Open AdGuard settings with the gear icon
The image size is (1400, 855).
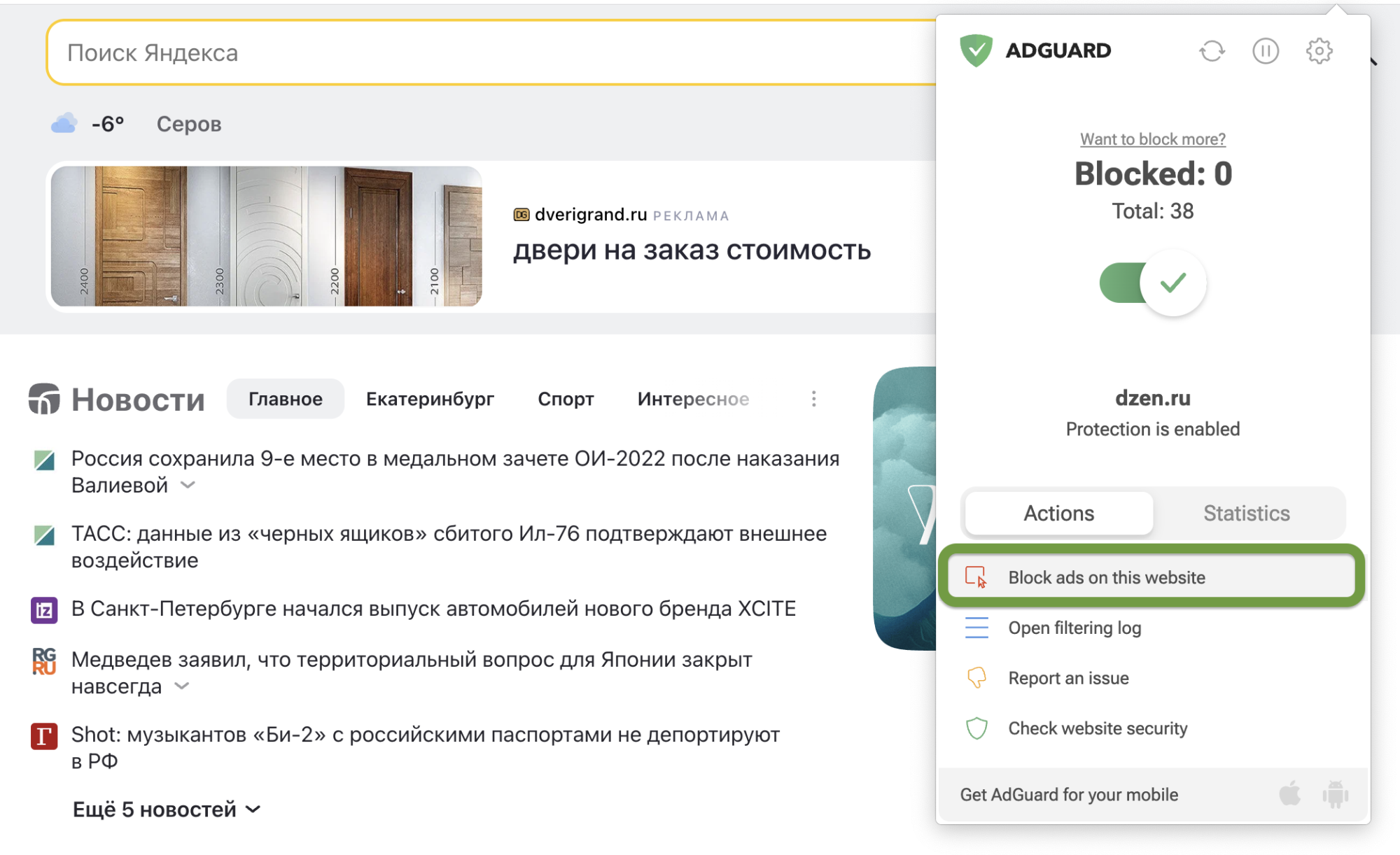[1319, 50]
